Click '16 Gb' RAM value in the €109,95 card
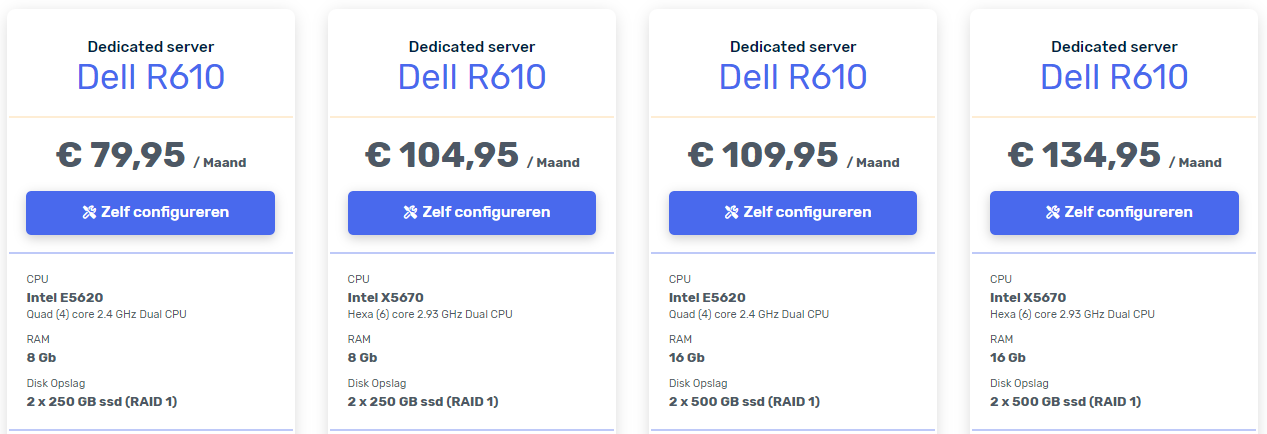Screen dimensions: 1267x434 687,357
